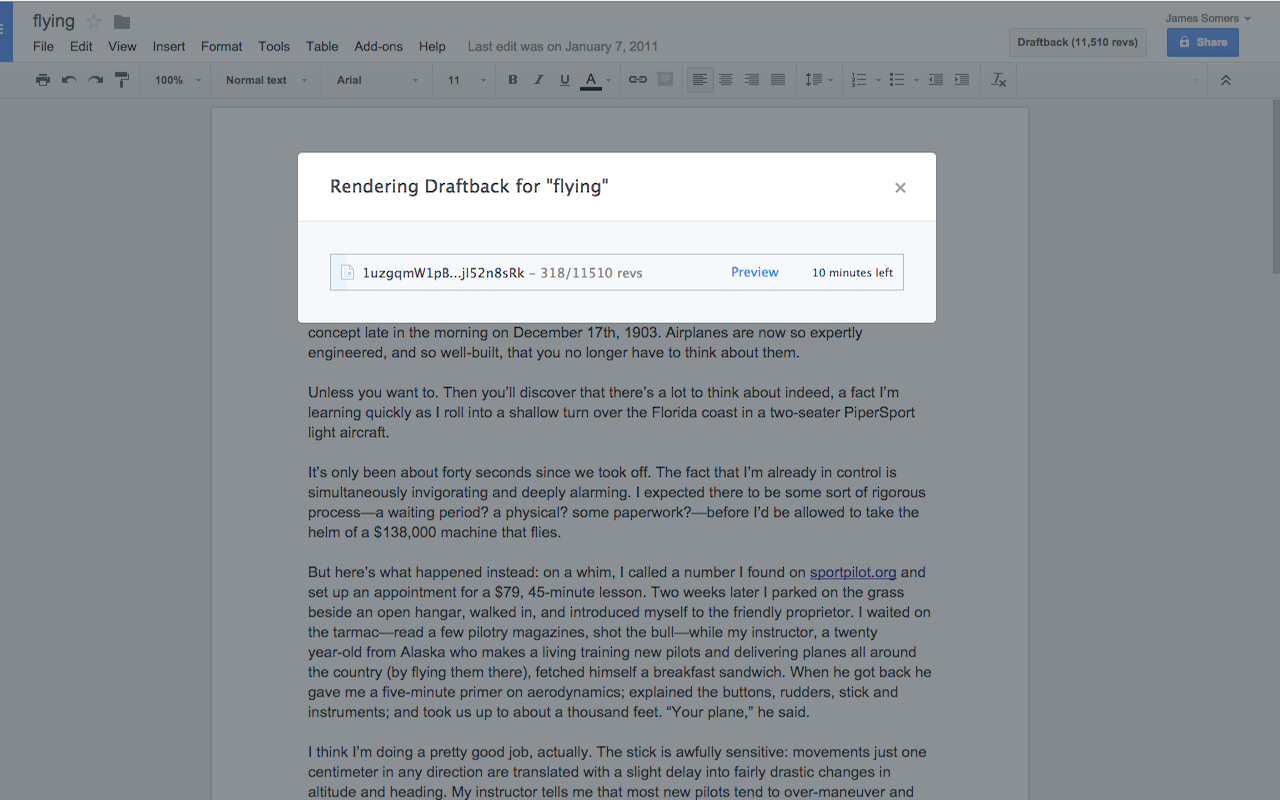Open the Insert menu
The height and width of the screenshot is (800, 1280).
[x=169, y=46]
